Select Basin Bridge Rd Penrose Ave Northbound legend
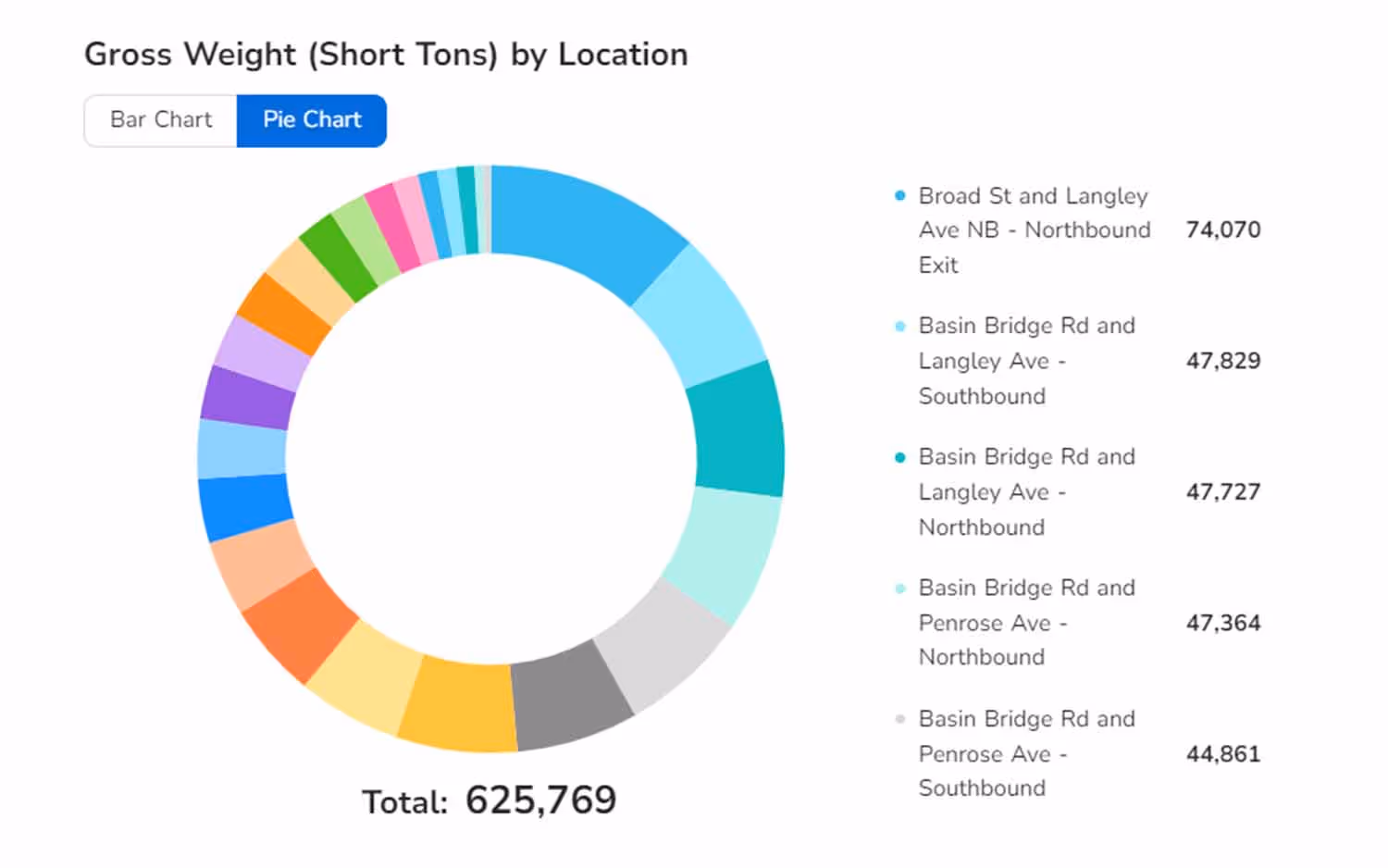This screenshot has height=868, width=1388. [1026, 623]
